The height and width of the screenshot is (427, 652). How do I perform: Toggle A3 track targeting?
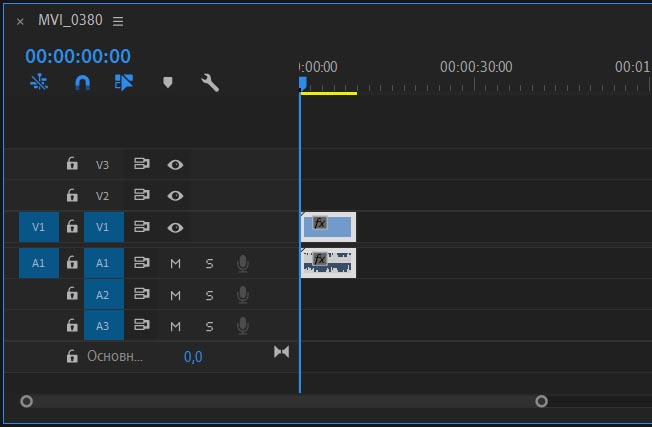104,326
